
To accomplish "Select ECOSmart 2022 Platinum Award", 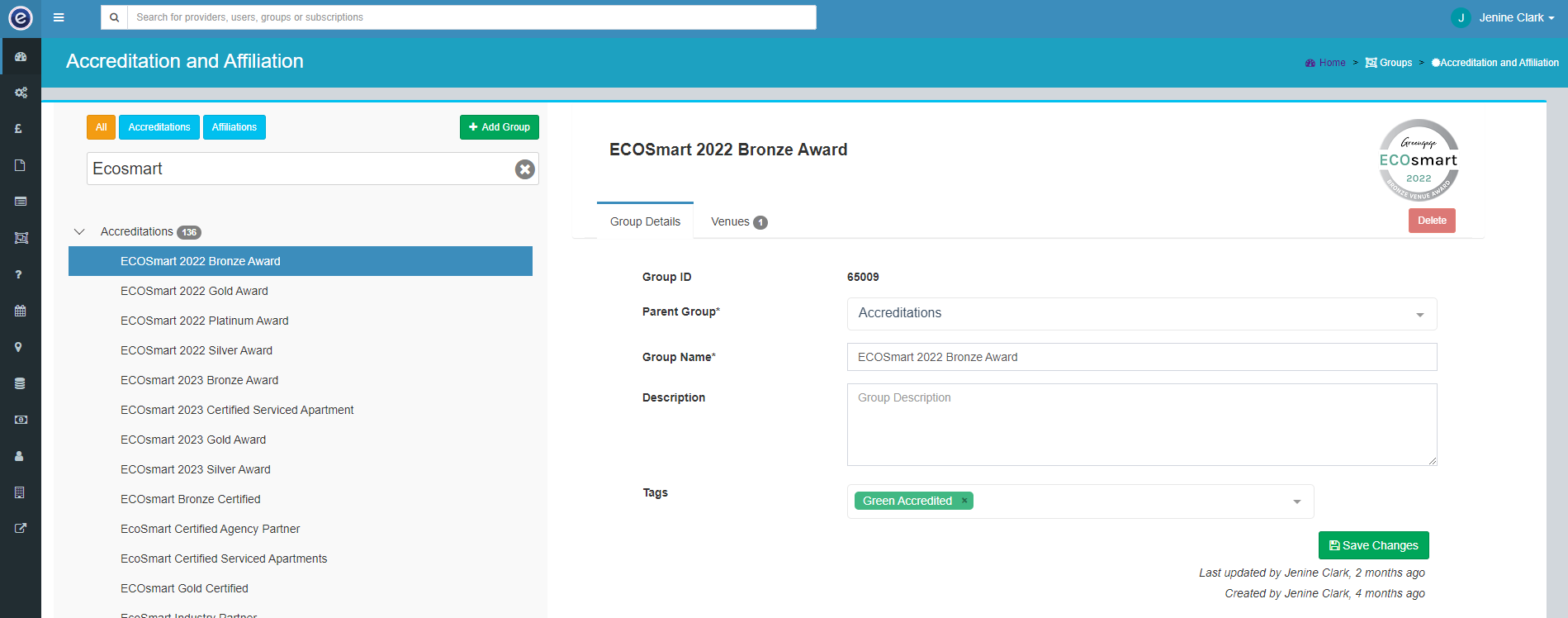I will tap(205, 321).
